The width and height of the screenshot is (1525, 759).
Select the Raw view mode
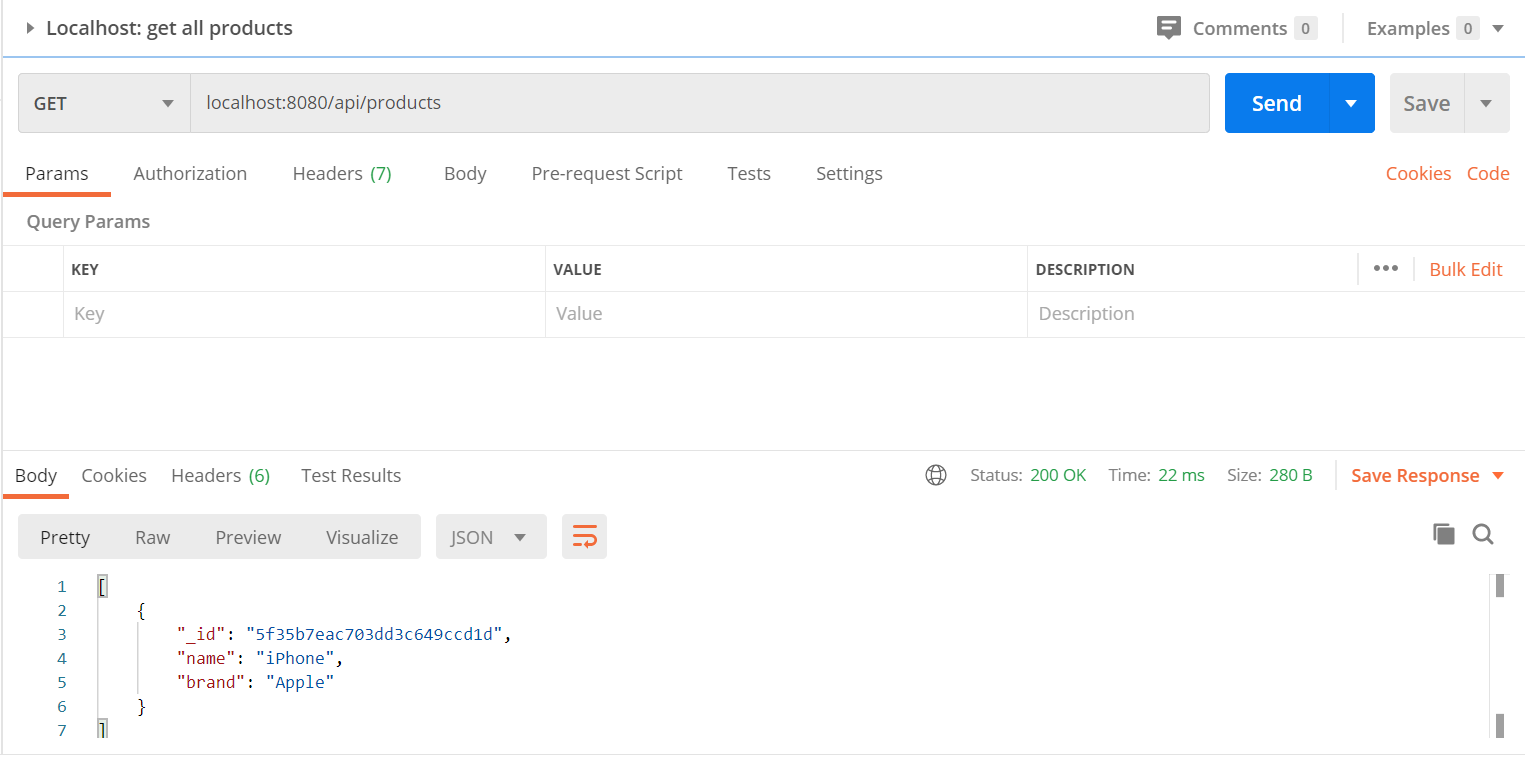(153, 537)
